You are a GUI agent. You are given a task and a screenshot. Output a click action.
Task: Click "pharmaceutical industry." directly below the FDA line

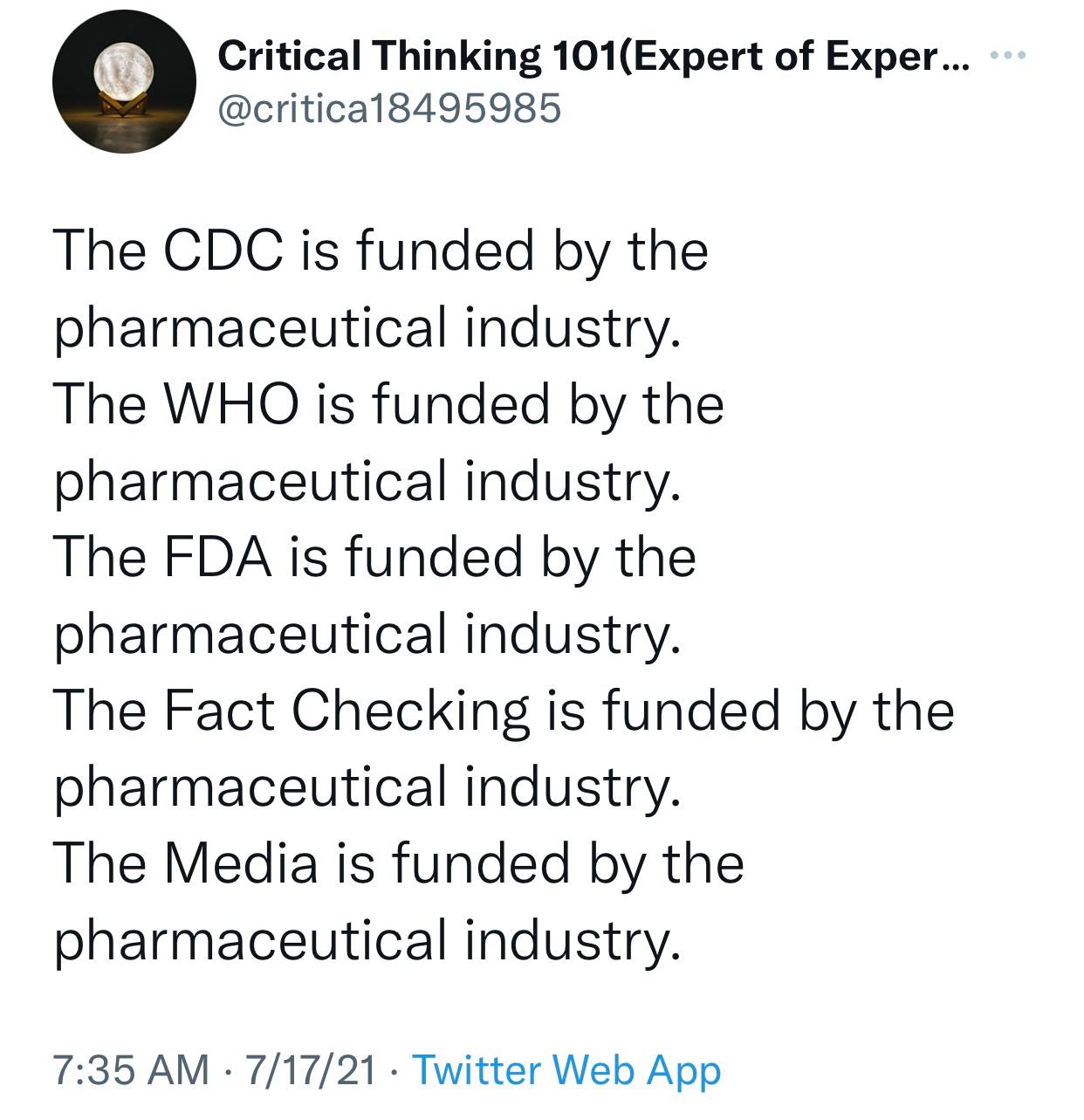pos(367,634)
